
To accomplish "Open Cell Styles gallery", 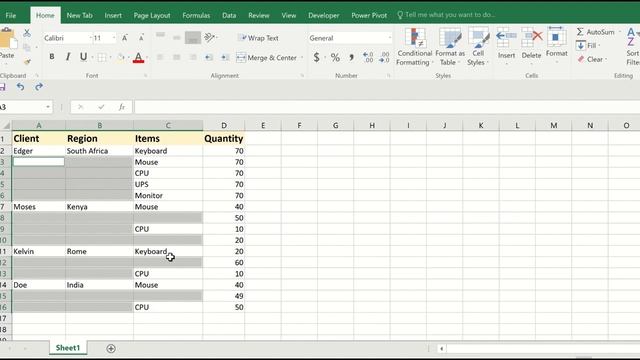I will click(x=478, y=47).
